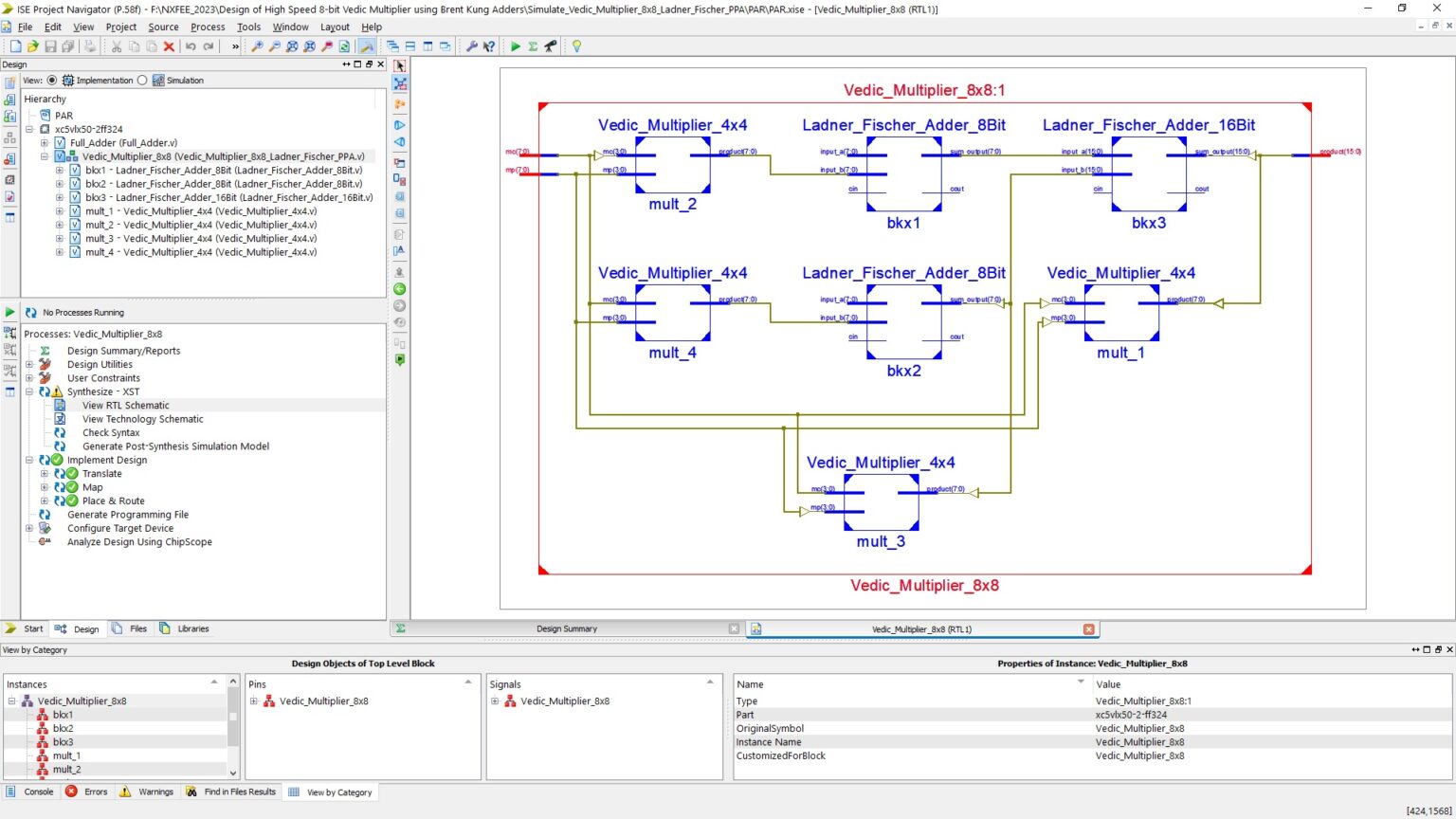Image resolution: width=1456 pixels, height=819 pixels.
Task: Open the schematic viewer icon below the pointer tool
Action: click(399, 82)
